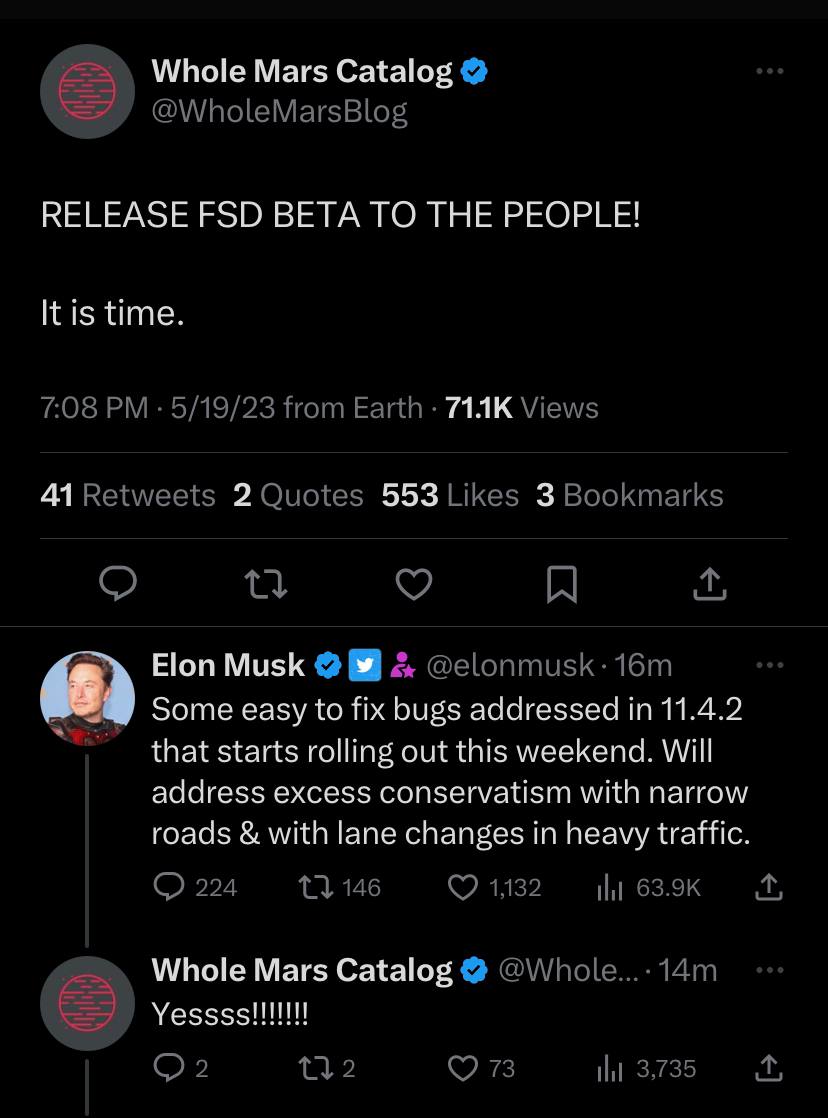This screenshot has height=1118, width=828.
Task: Open Elon Musk's profile picture
Action: tap(88, 698)
